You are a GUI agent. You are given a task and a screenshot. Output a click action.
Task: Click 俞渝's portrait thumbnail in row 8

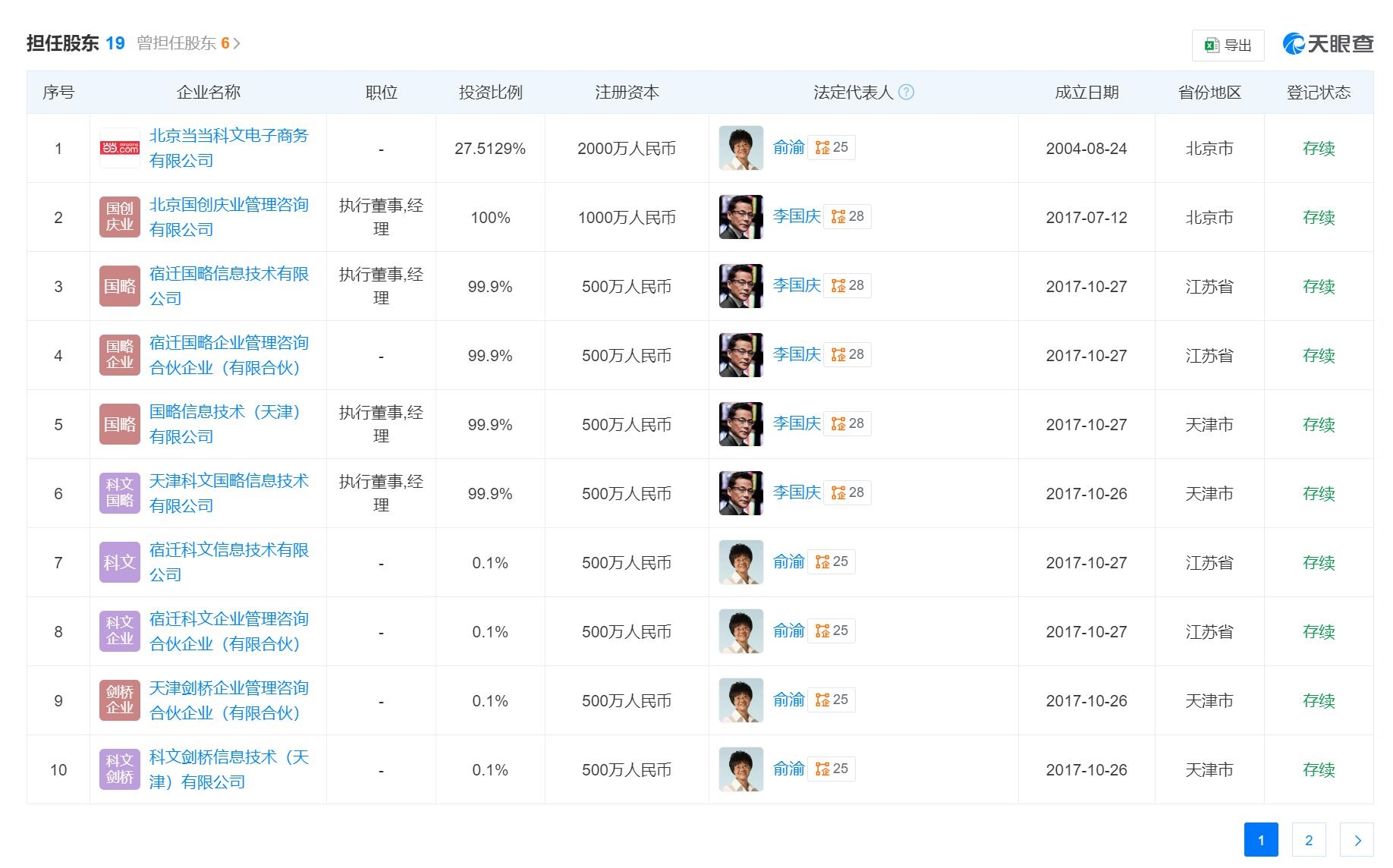741,631
